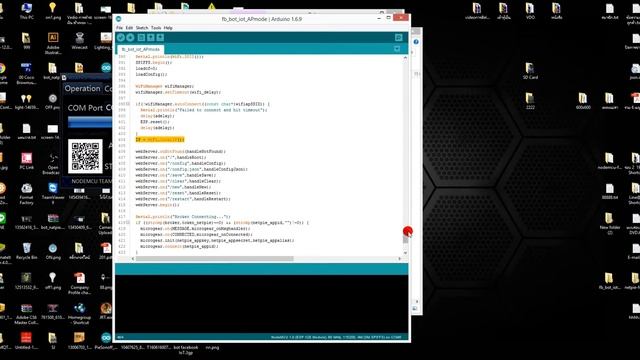
Task: Select the nn.png file label on desktop
Action: tap(212, 347)
